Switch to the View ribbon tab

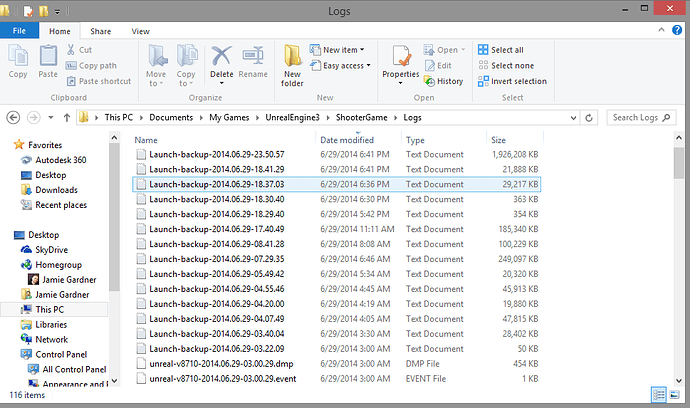tap(141, 32)
